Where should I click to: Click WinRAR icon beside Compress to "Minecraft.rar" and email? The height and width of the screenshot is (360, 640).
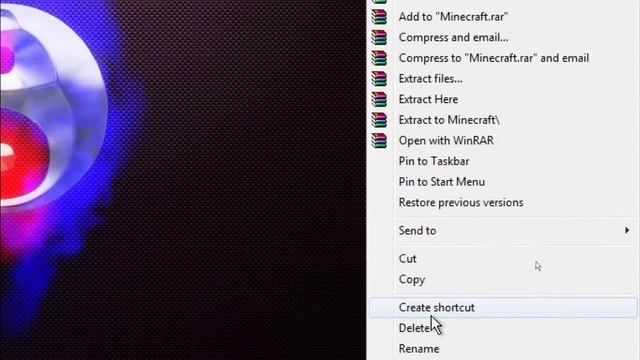(379, 58)
